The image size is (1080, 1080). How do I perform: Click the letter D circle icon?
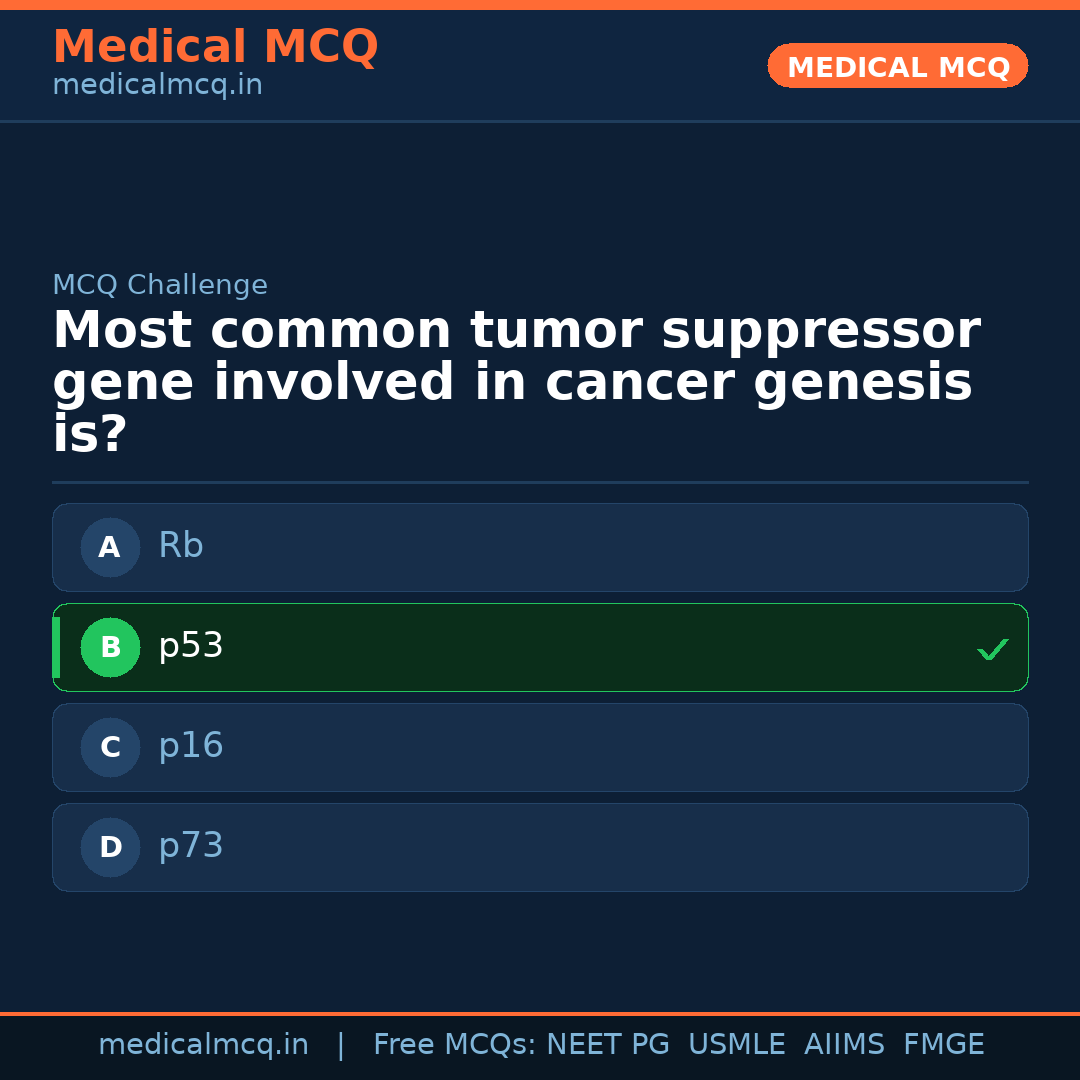(110, 847)
